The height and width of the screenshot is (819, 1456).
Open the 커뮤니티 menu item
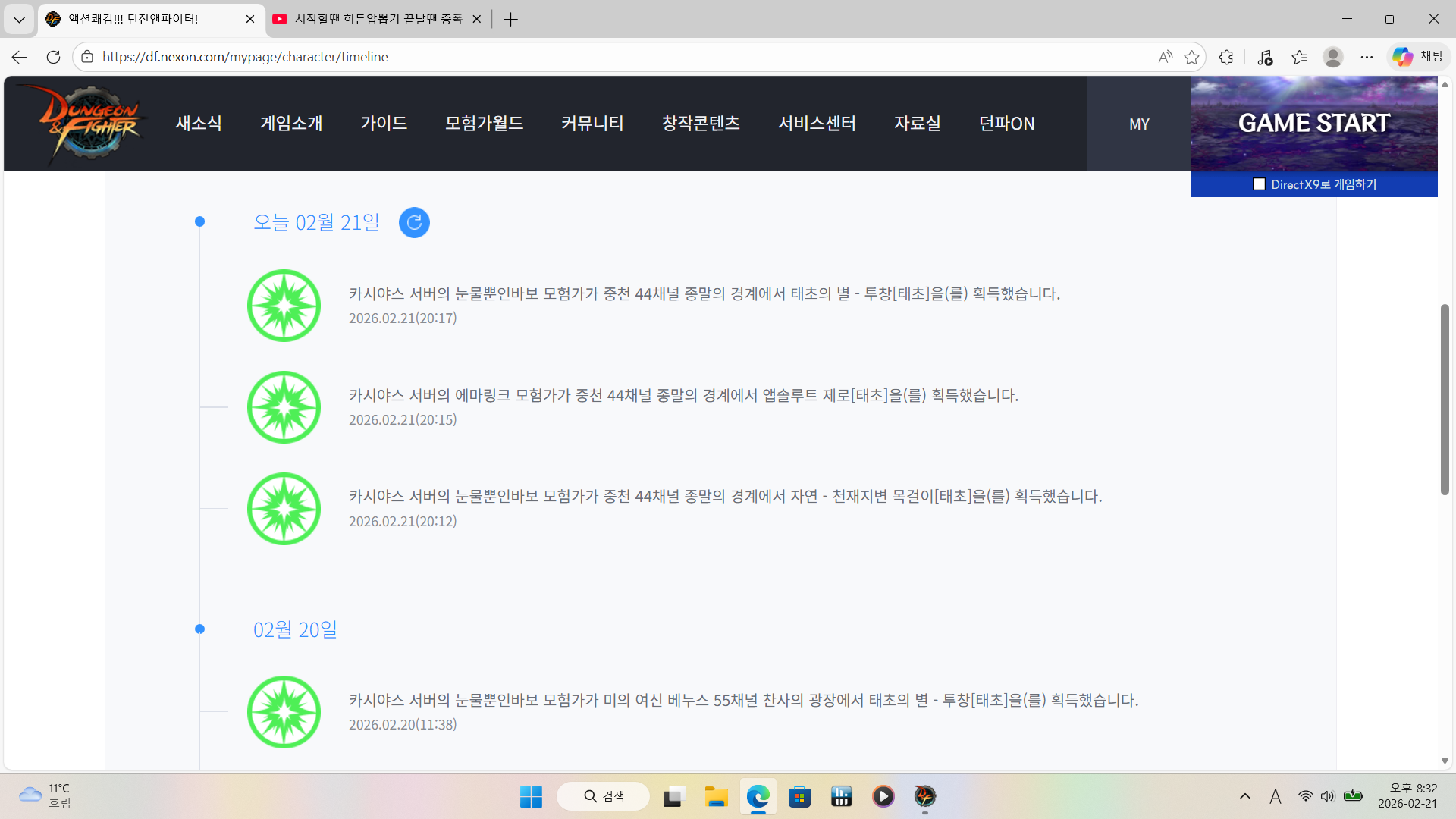tap(592, 124)
